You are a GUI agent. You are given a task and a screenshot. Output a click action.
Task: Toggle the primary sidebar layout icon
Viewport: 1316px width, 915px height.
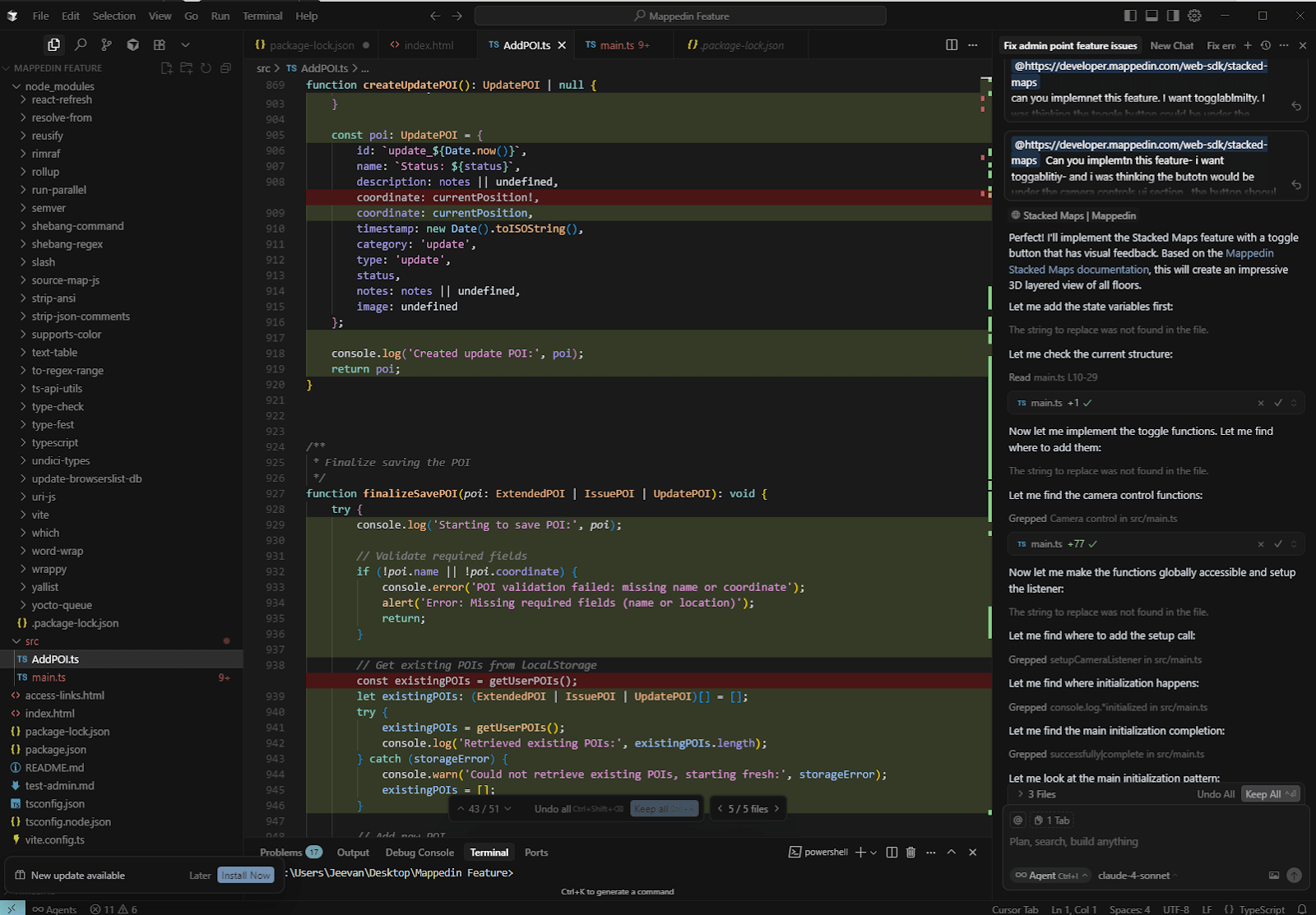click(1131, 16)
